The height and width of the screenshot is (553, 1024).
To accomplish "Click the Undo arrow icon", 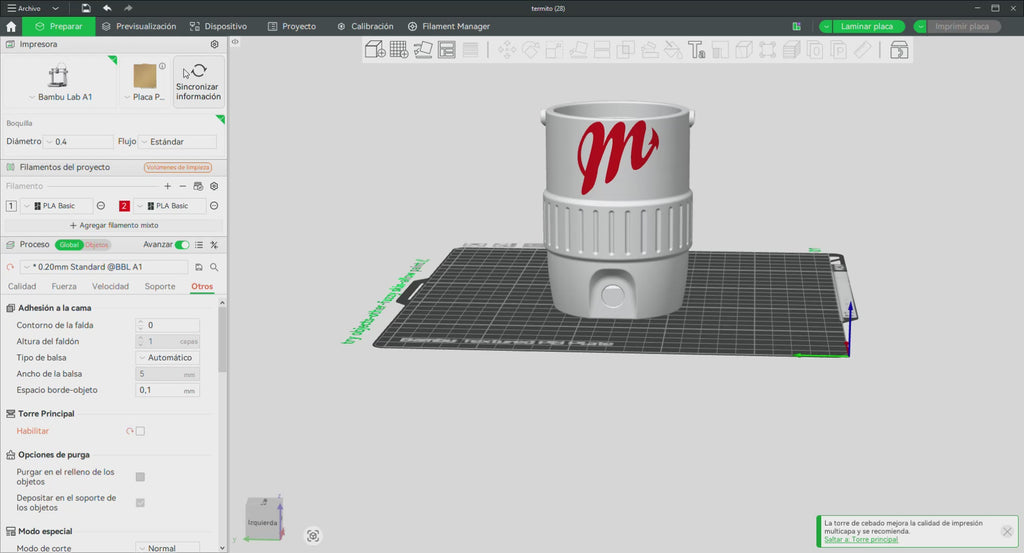I will coord(107,8).
